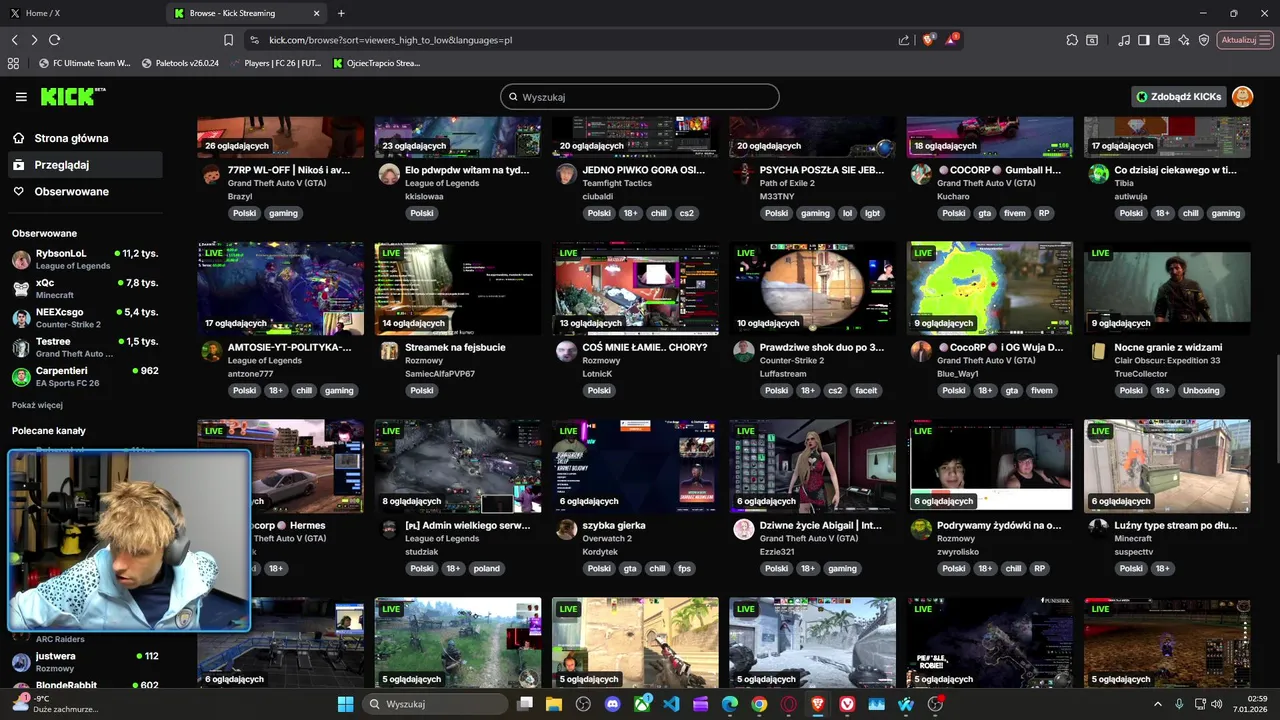Viewport: 1280px width, 720px height.
Task: Open Brave Wallet icon
Action: tap(1164, 40)
